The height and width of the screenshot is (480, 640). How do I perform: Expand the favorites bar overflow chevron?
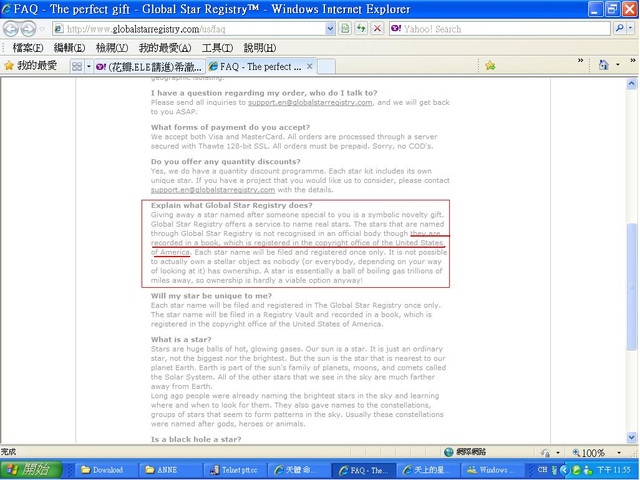580,61
